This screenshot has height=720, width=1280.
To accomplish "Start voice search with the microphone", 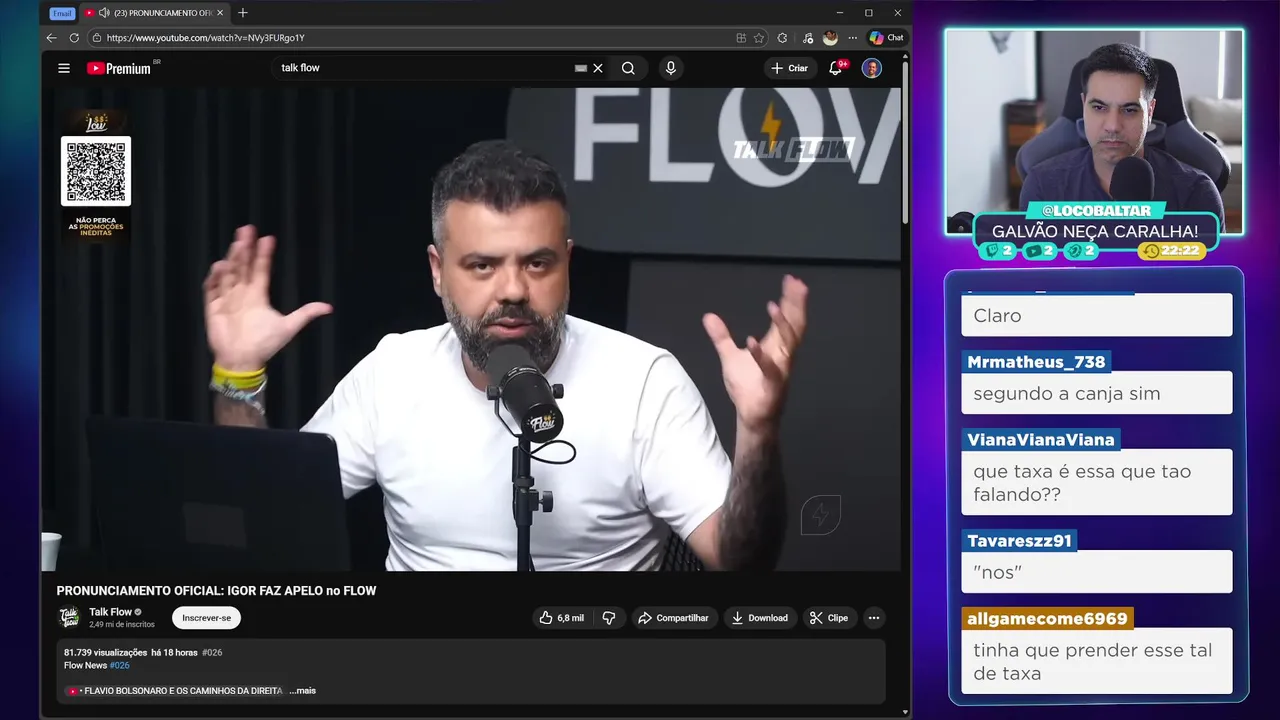I will 670,68.
